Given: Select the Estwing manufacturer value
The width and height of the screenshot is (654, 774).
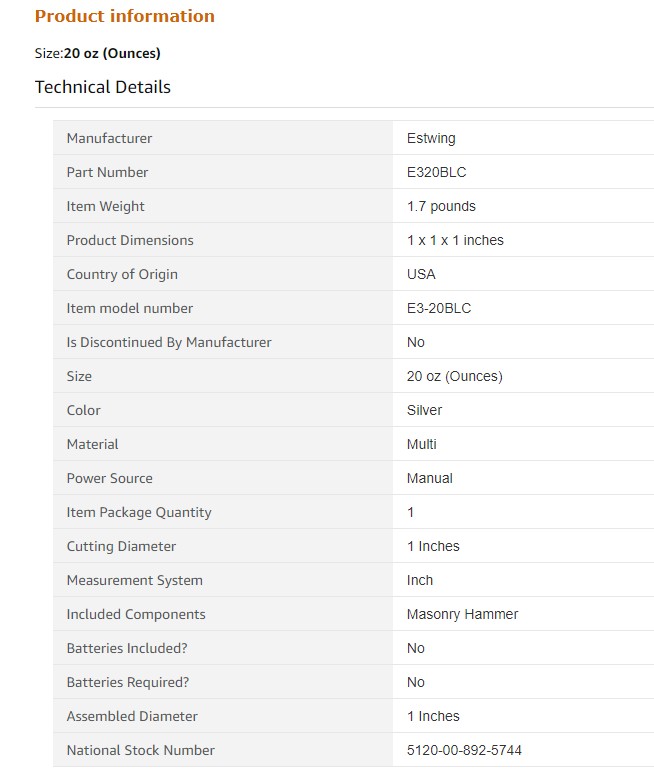Looking at the screenshot, I should click(431, 138).
